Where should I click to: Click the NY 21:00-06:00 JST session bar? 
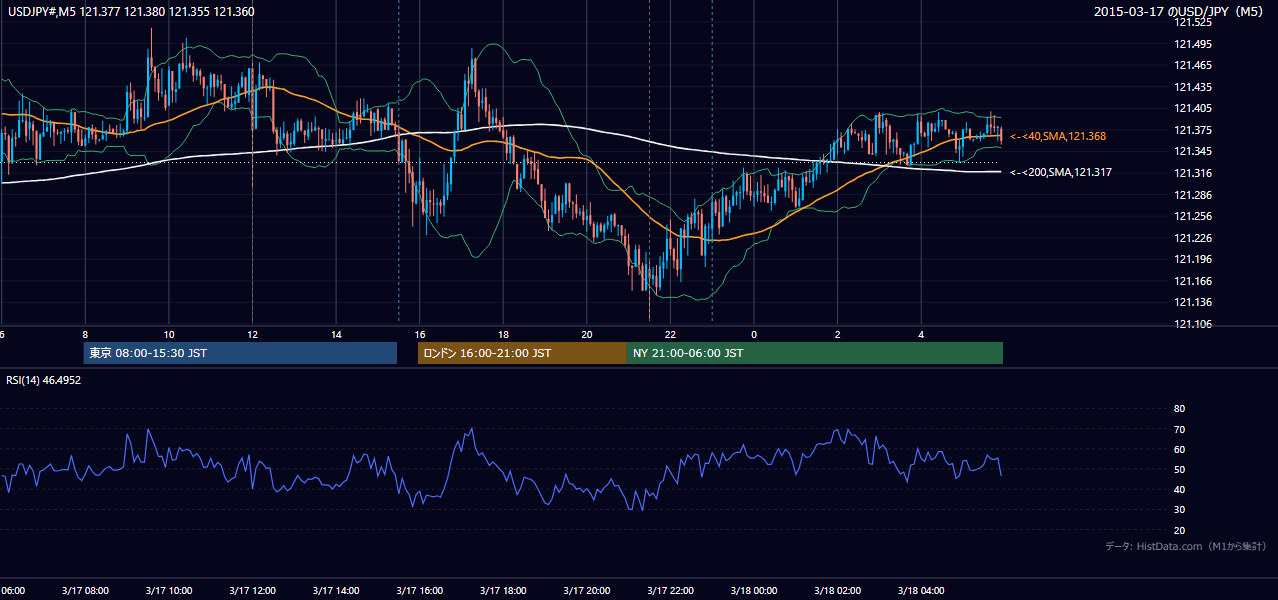pyautogui.click(x=815, y=353)
